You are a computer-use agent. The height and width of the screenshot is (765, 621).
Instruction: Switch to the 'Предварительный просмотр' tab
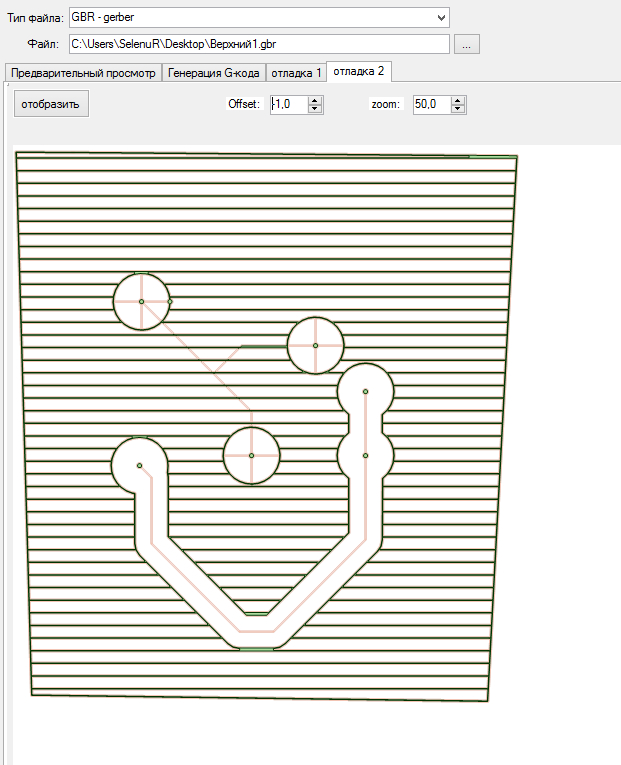click(x=83, y=73)
